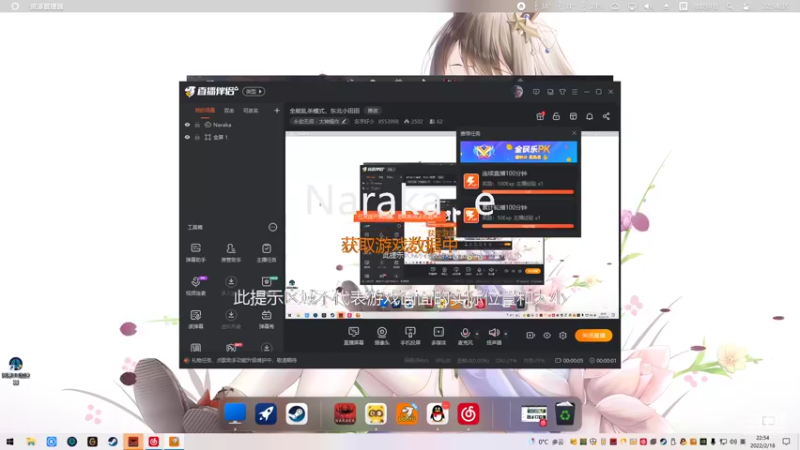Add a 手机投屏 phone mirroring source
Screen dimensions: 800x450
pos(410,336)
